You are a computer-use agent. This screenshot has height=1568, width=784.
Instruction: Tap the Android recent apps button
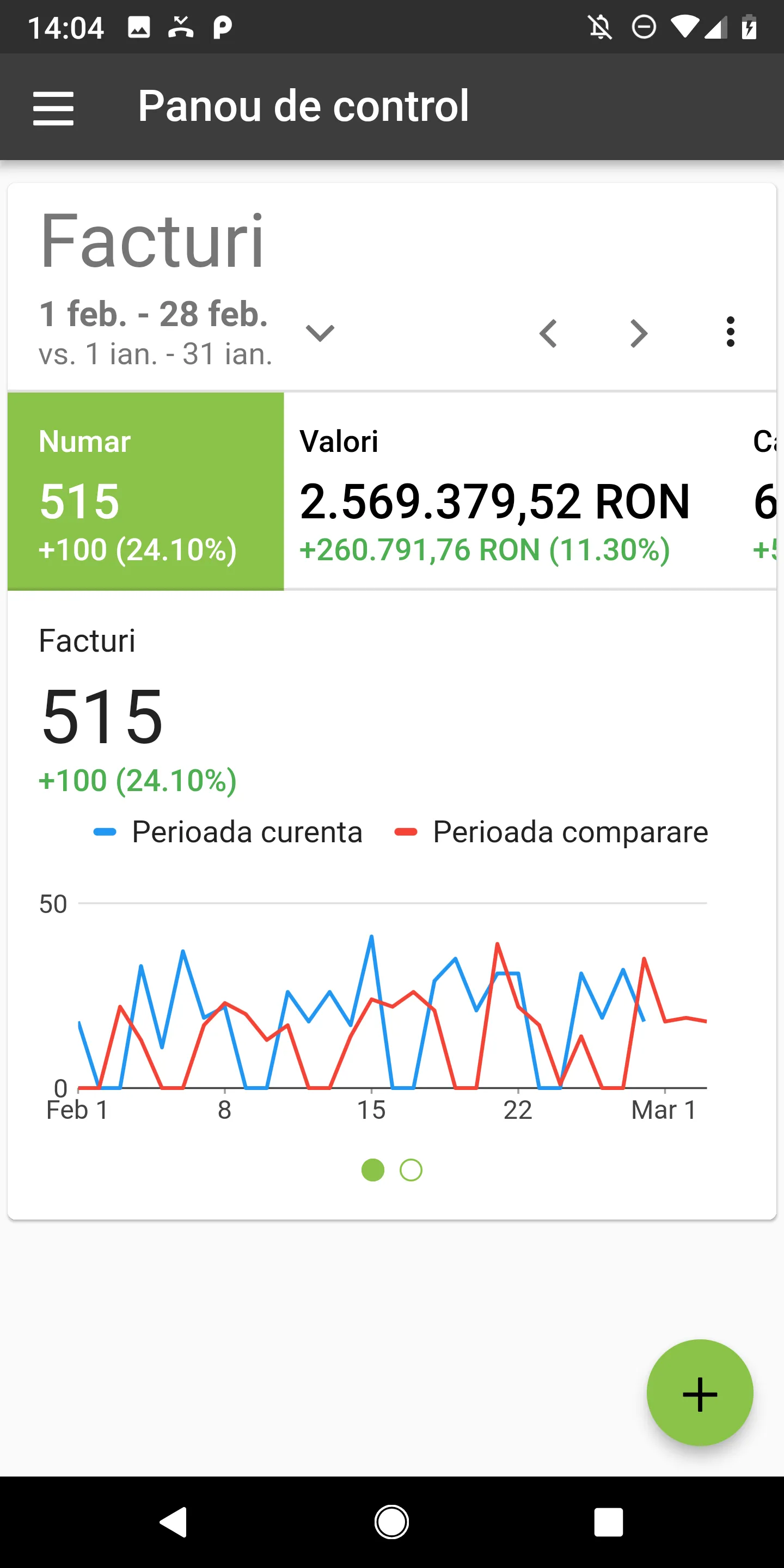(x=609, y=1522)
